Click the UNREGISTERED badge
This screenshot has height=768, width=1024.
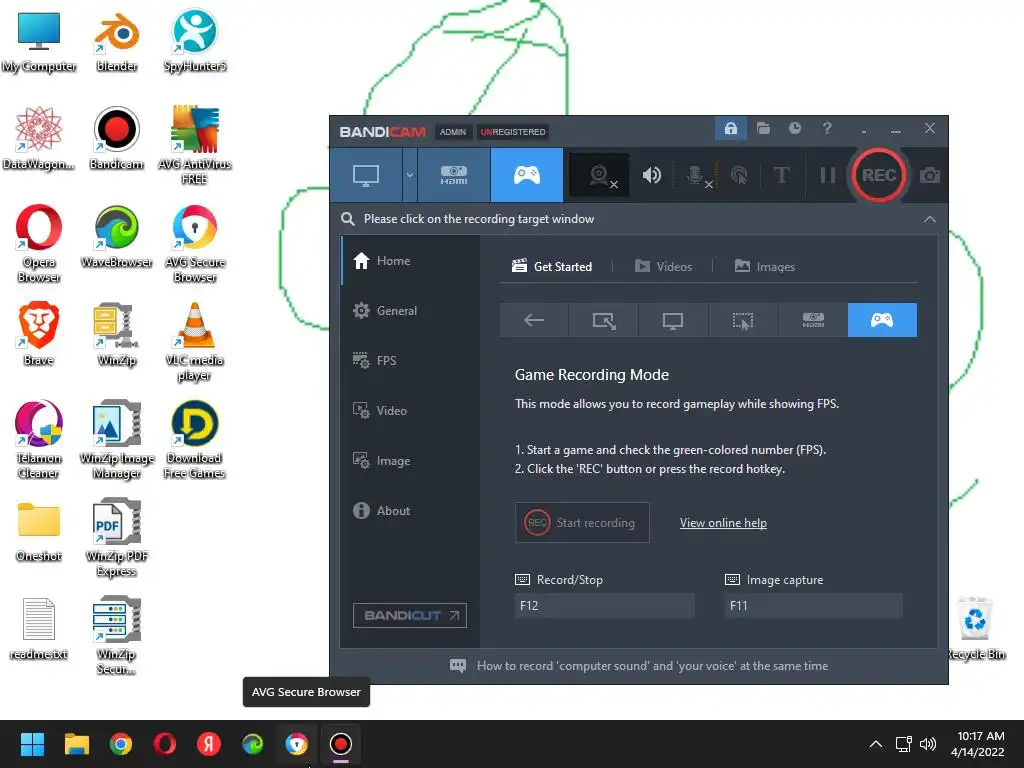(513, 132)
